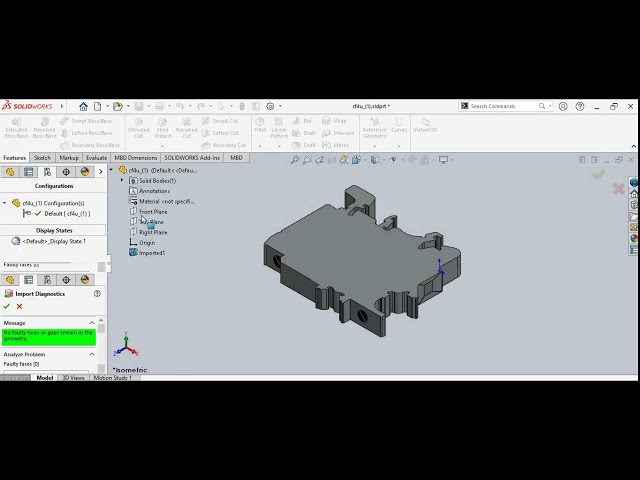Open Import Diagnostics help question mark

pos(97,293)
